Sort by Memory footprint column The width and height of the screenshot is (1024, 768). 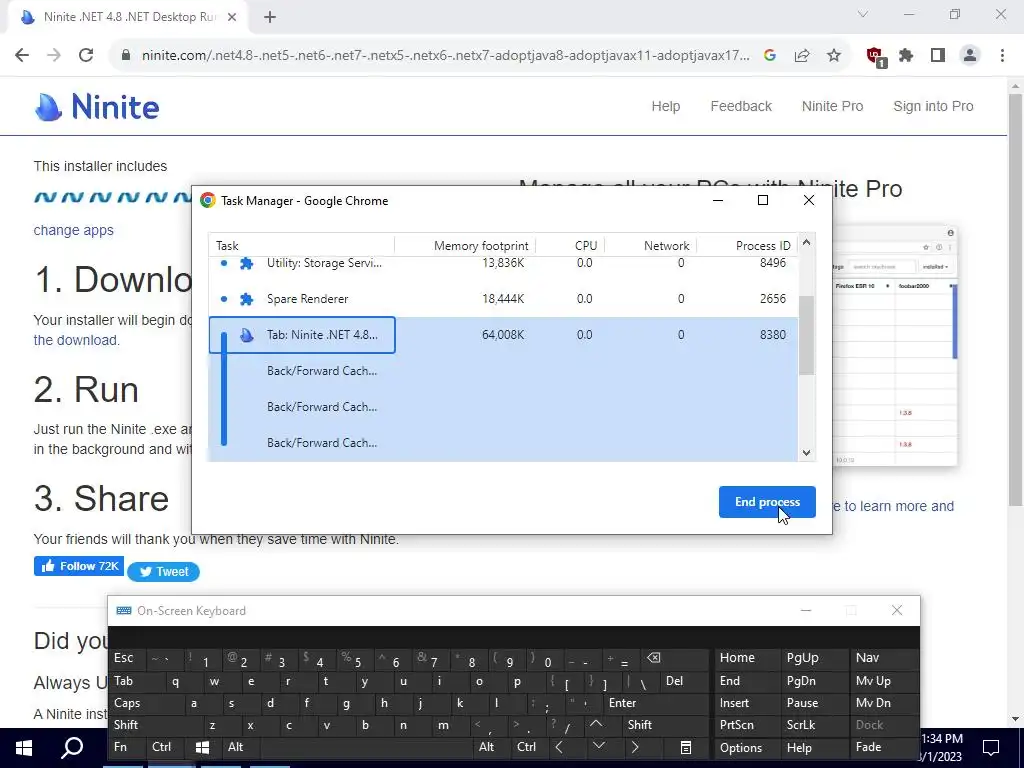465,246
